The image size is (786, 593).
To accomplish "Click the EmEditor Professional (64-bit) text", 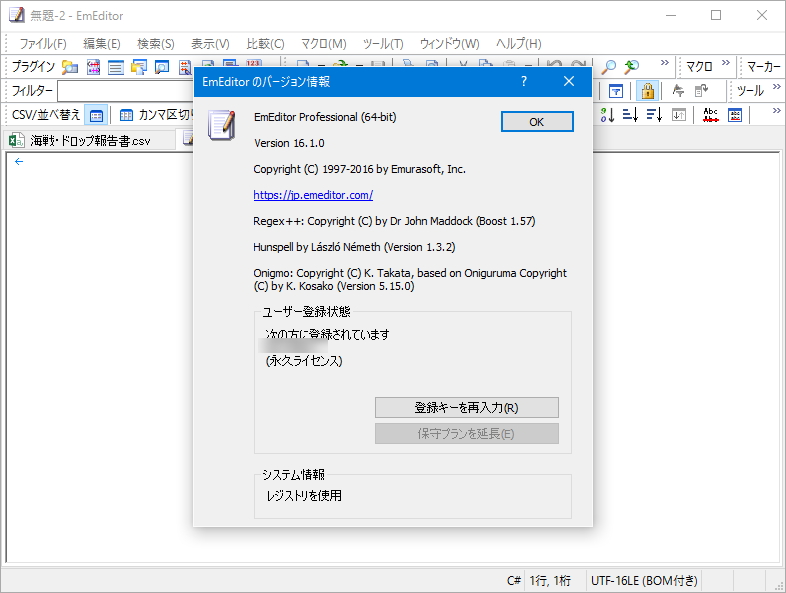I will pos(325,117).
